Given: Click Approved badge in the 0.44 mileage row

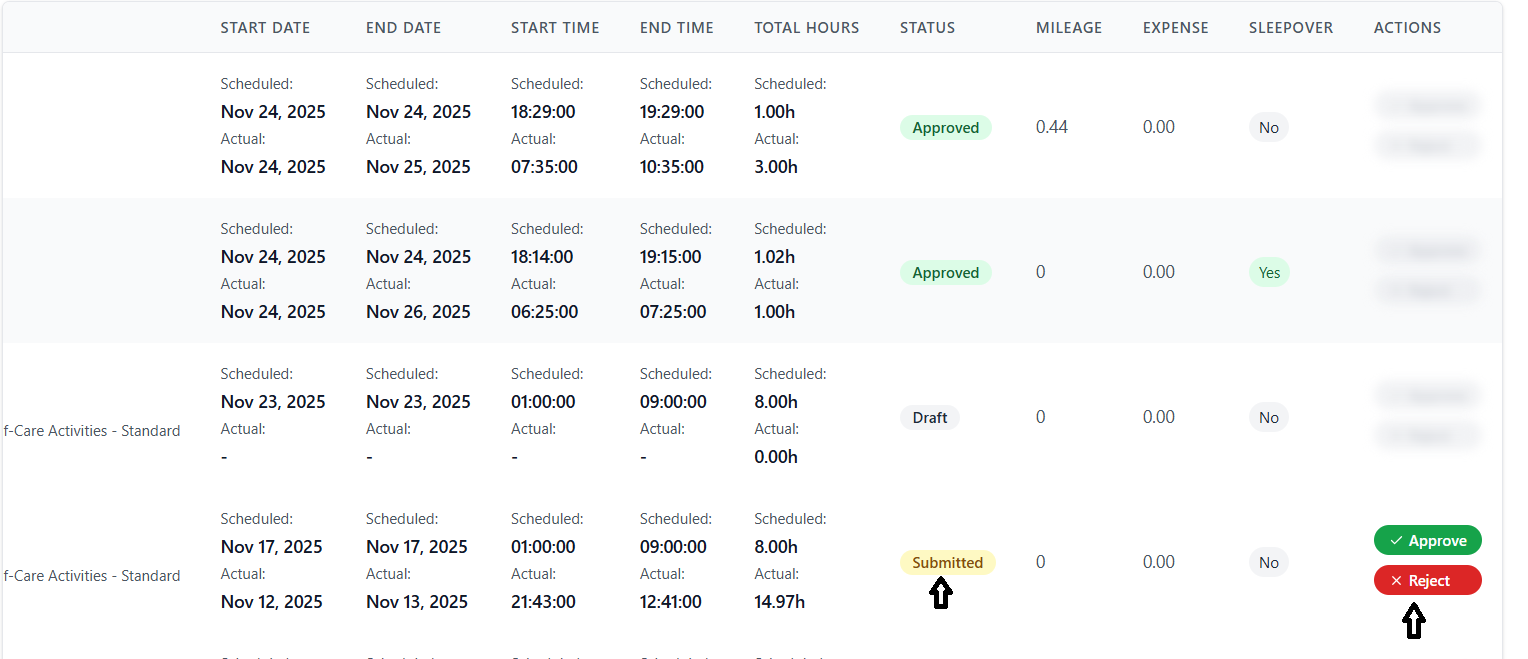Looking at the screenshot, I should [945, 128].
